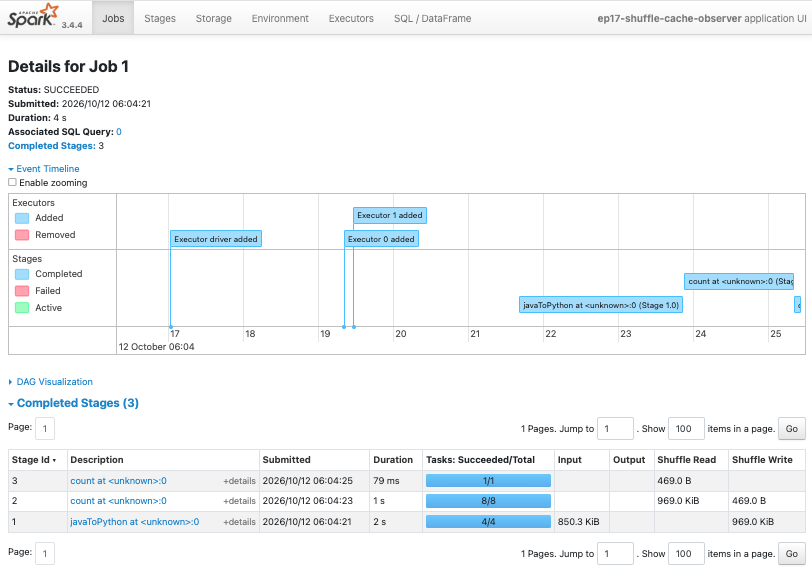This screenshot has height=572, width=812.
Task: Click the top Go button
Action: (792, 429)
